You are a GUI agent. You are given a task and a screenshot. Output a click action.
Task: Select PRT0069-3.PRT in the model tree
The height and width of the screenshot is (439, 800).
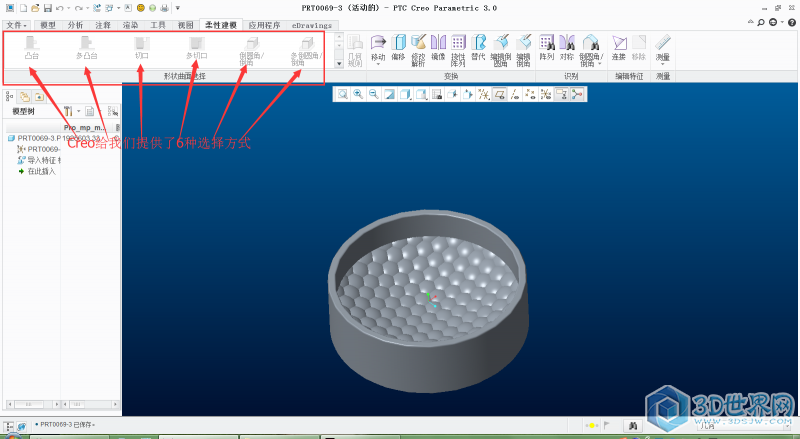click(x=35, y=138)
